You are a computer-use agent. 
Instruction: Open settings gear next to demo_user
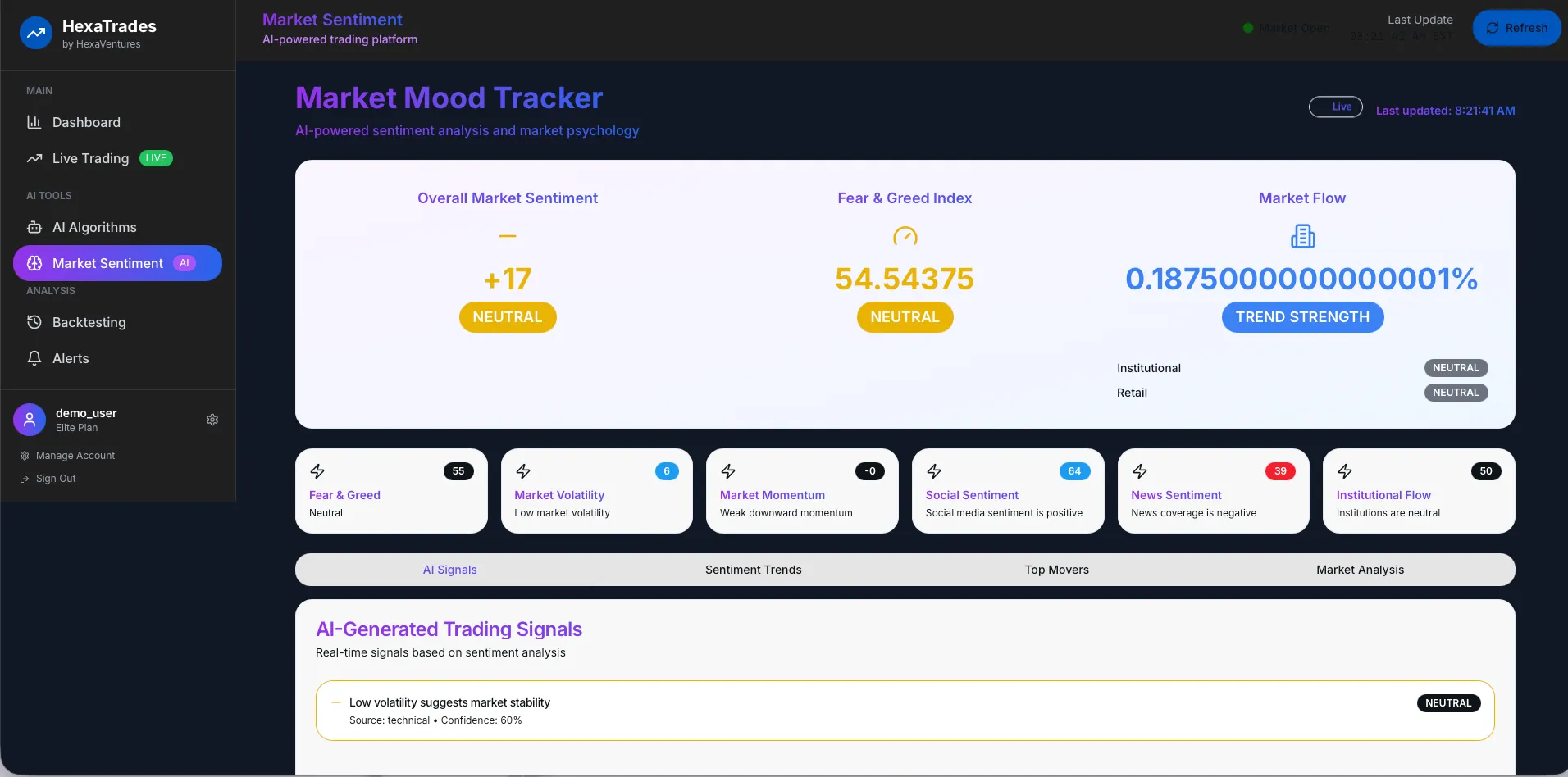coord(212,420)
